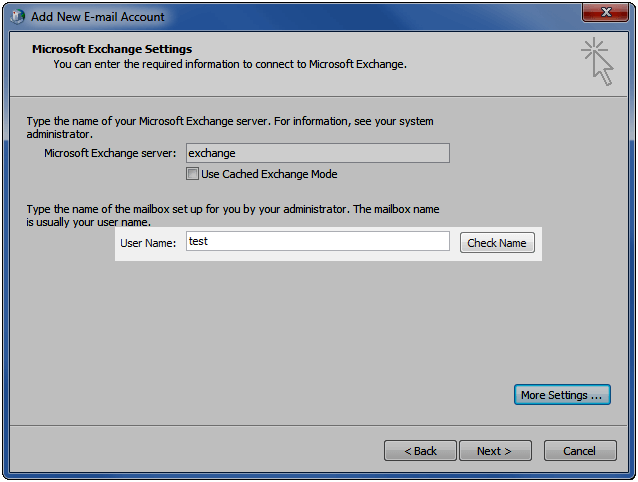The height and width of the screenshot is (482, 638).
Task: Cancel the account setup wizard
Action: 580,451
